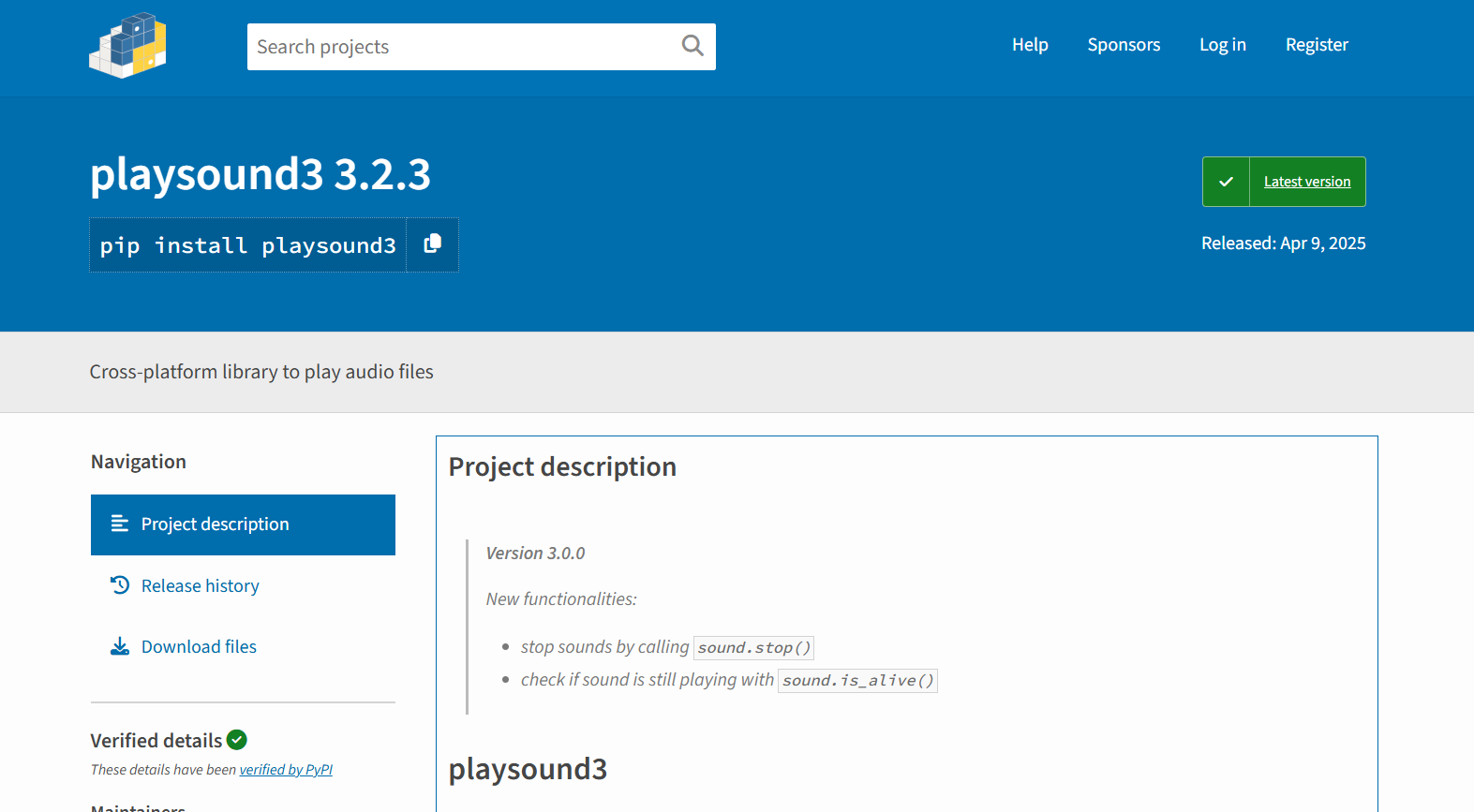Follow the verified by PyPI link
The width and height of the screenshot is (1474, 812).
(286, 770)
